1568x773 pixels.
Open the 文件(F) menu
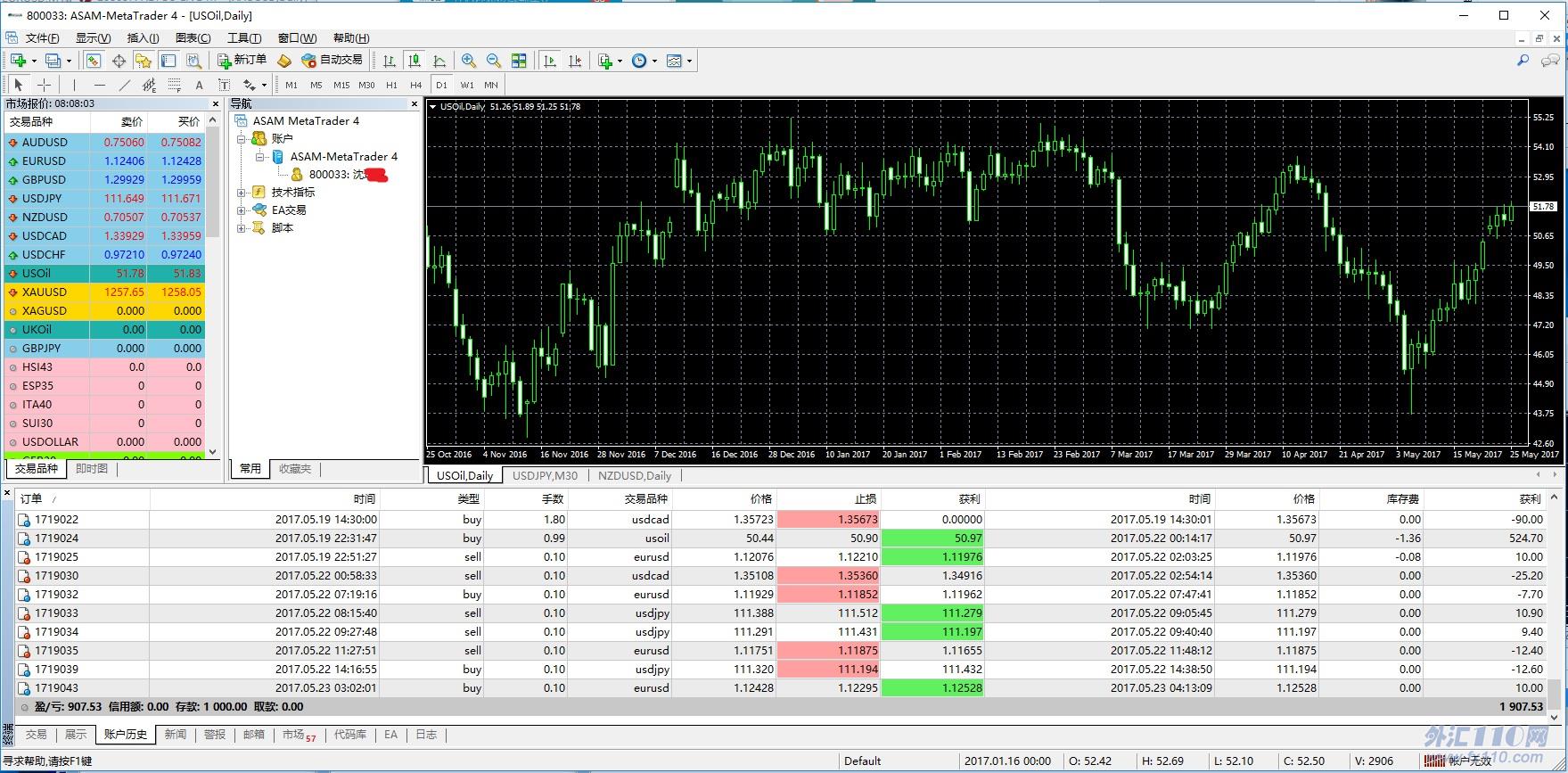pos(42,37)
